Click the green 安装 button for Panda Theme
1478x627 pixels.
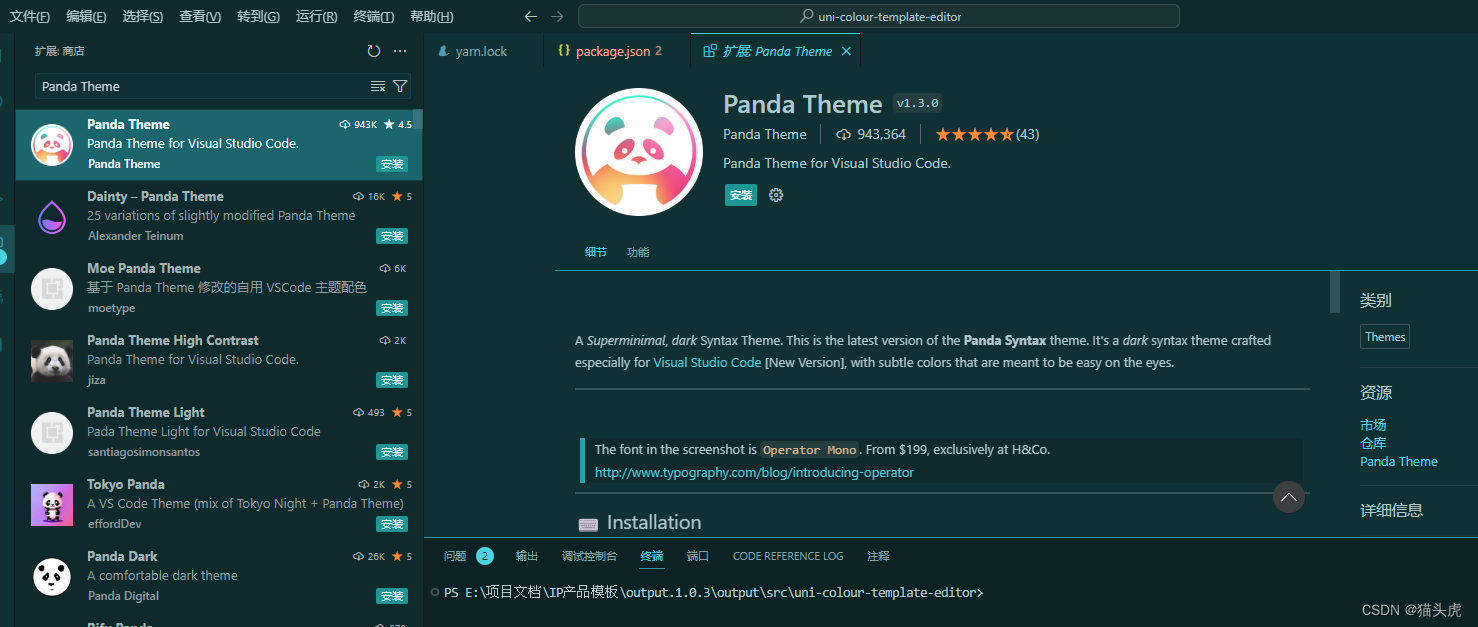click(740, 195)
